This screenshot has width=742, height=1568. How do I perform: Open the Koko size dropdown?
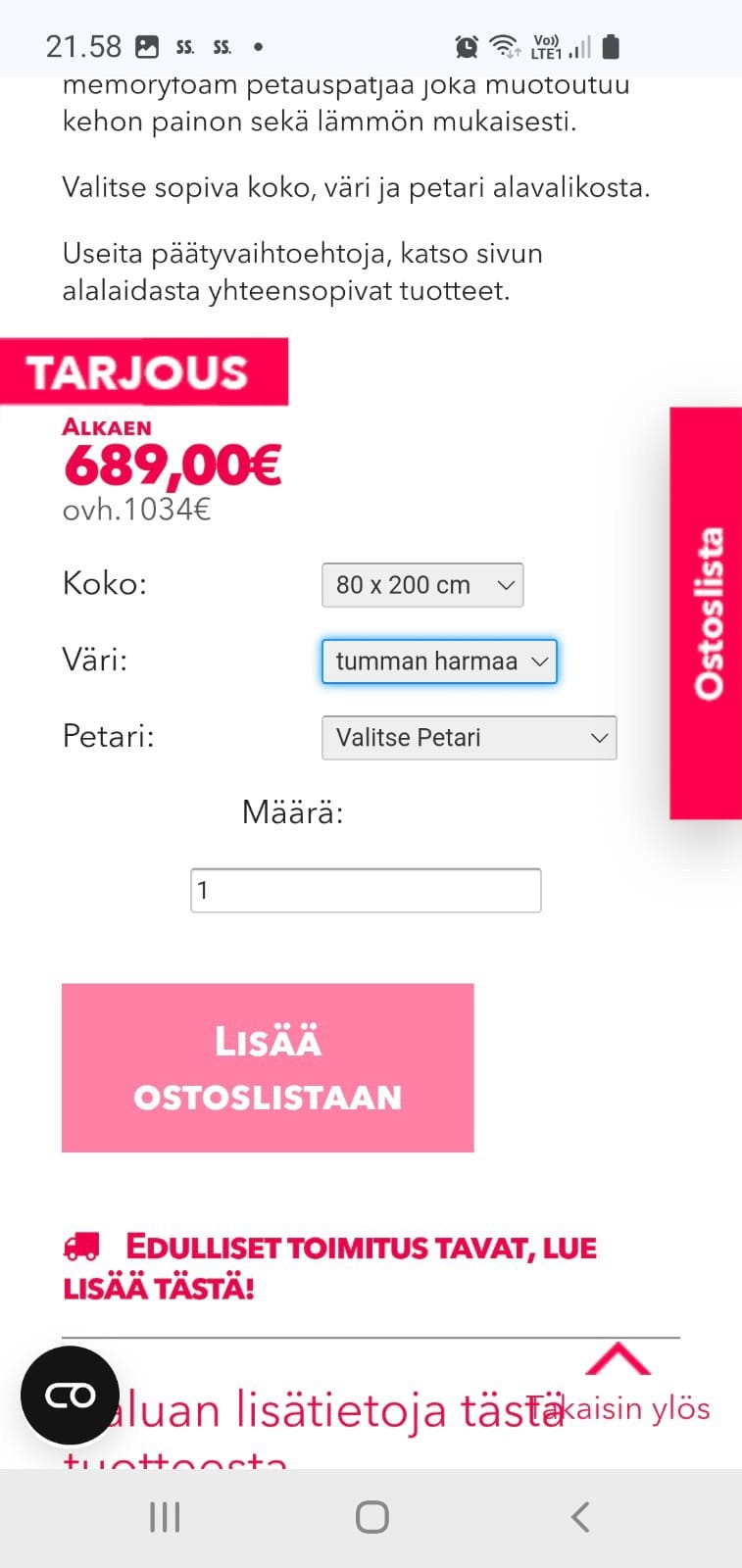[421, 584]
